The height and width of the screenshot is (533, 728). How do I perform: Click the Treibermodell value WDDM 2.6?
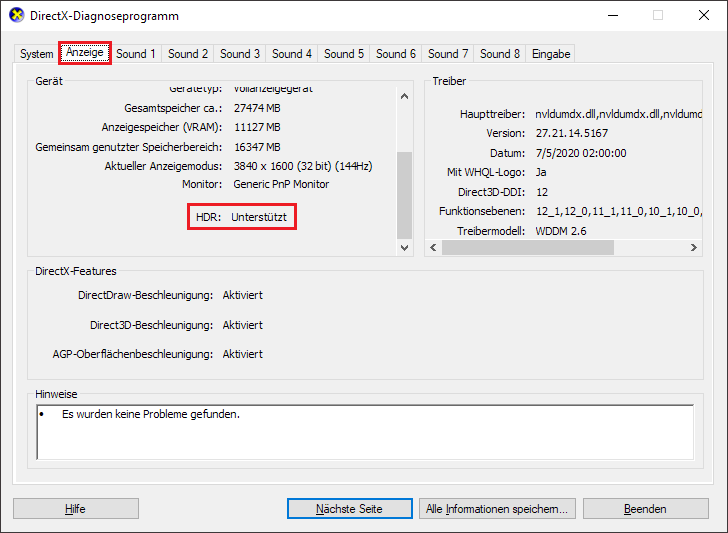[561, 231]
